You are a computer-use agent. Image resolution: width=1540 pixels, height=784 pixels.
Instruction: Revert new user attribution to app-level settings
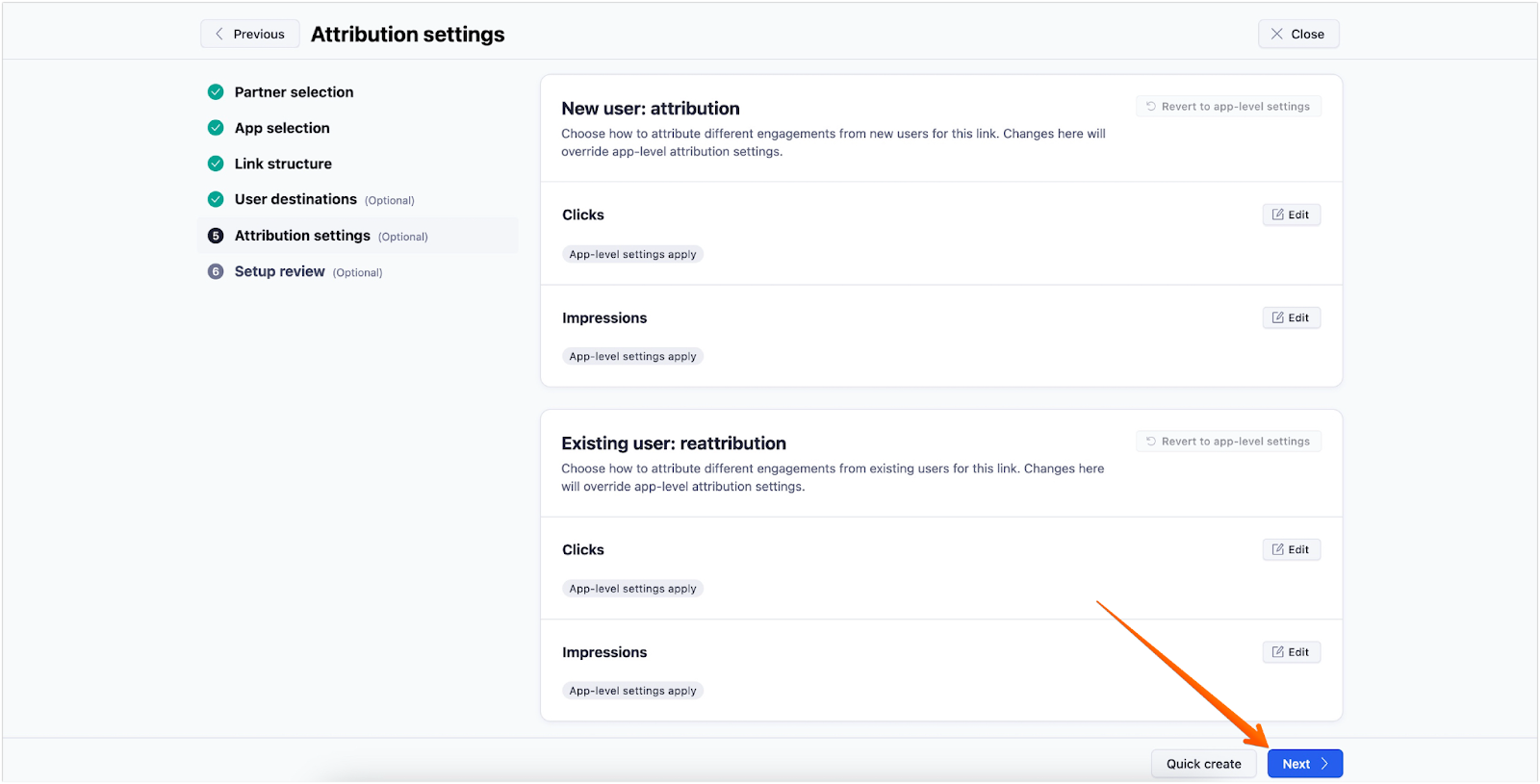click(x=1228, y=107)
